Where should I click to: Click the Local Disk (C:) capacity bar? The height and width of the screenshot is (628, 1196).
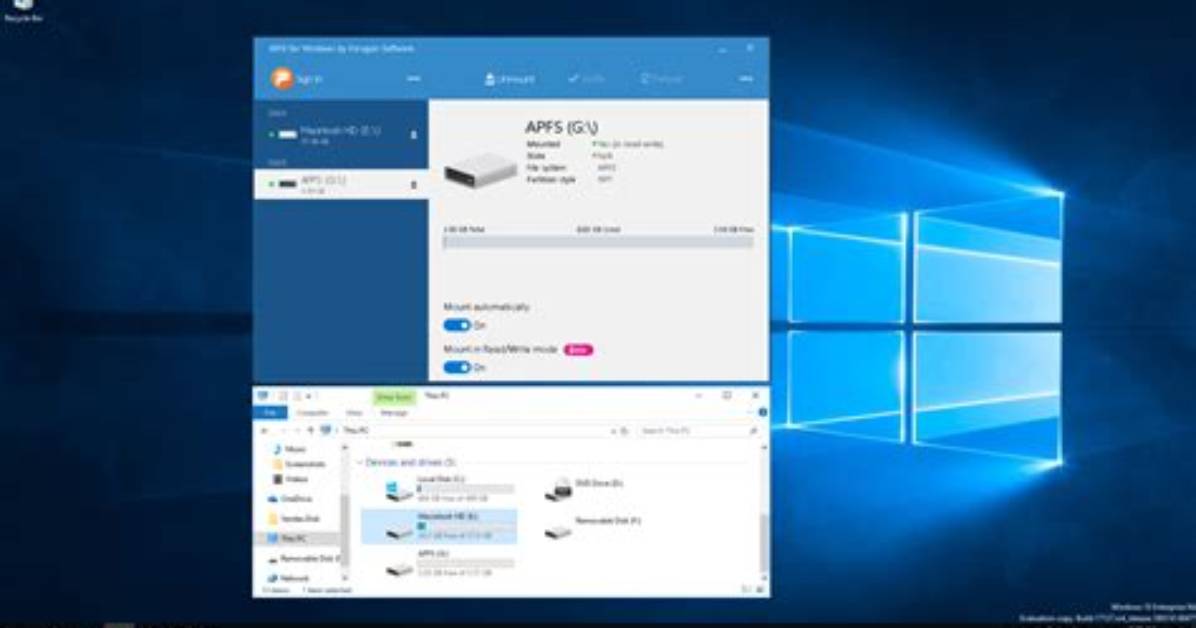click(x=465, y=488)
